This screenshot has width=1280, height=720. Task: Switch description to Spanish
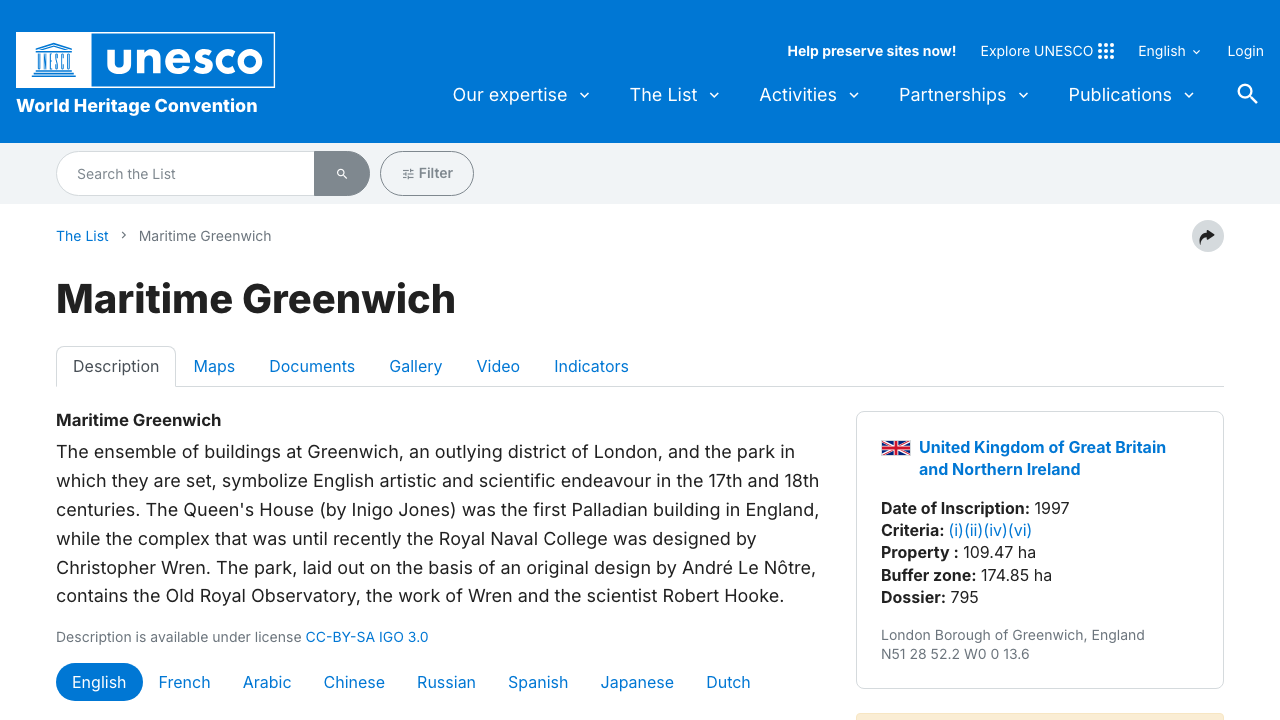[538, 682]
